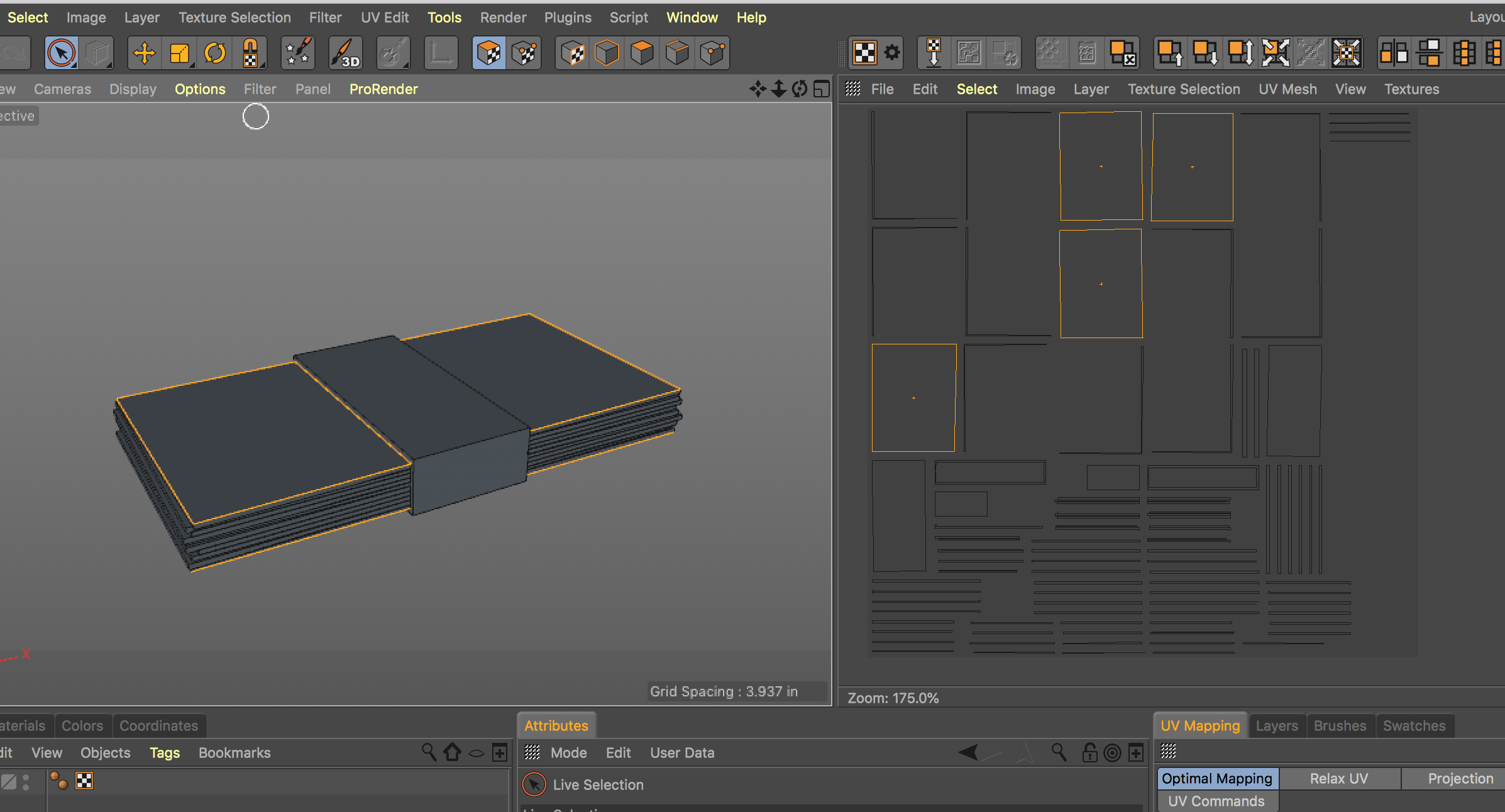The width and height of the screenshot is (1505, 812).
Task: Open the attribute Mode dropdown
Action: click(568, 753)
